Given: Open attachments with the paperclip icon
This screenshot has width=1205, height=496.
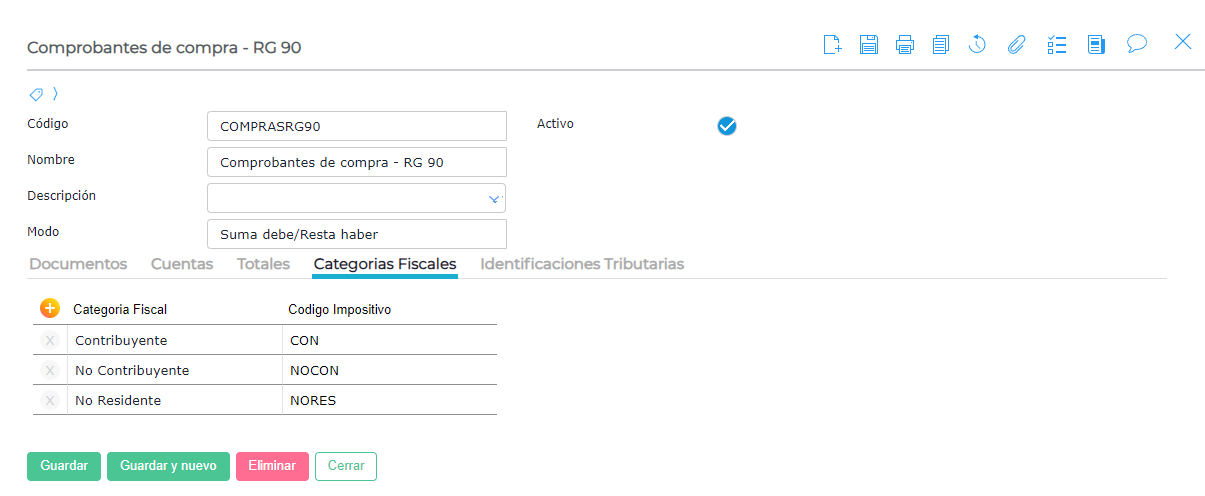Looking at the screenshot, I should coord(1016,44).
